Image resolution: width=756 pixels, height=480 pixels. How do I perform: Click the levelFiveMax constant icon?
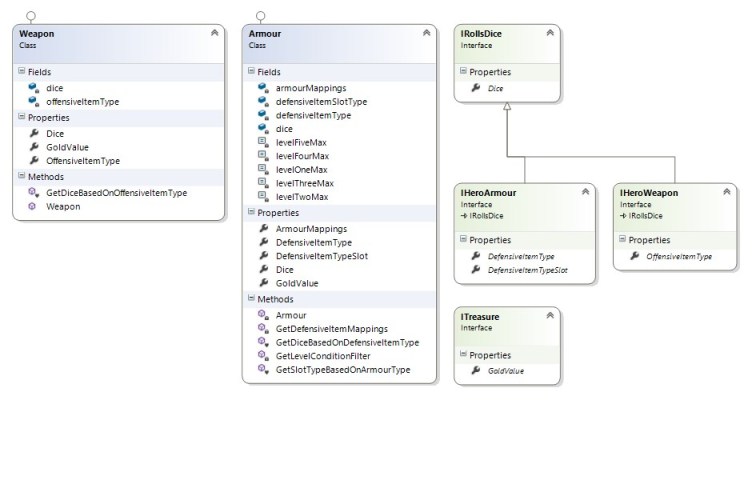click(261, 143)
